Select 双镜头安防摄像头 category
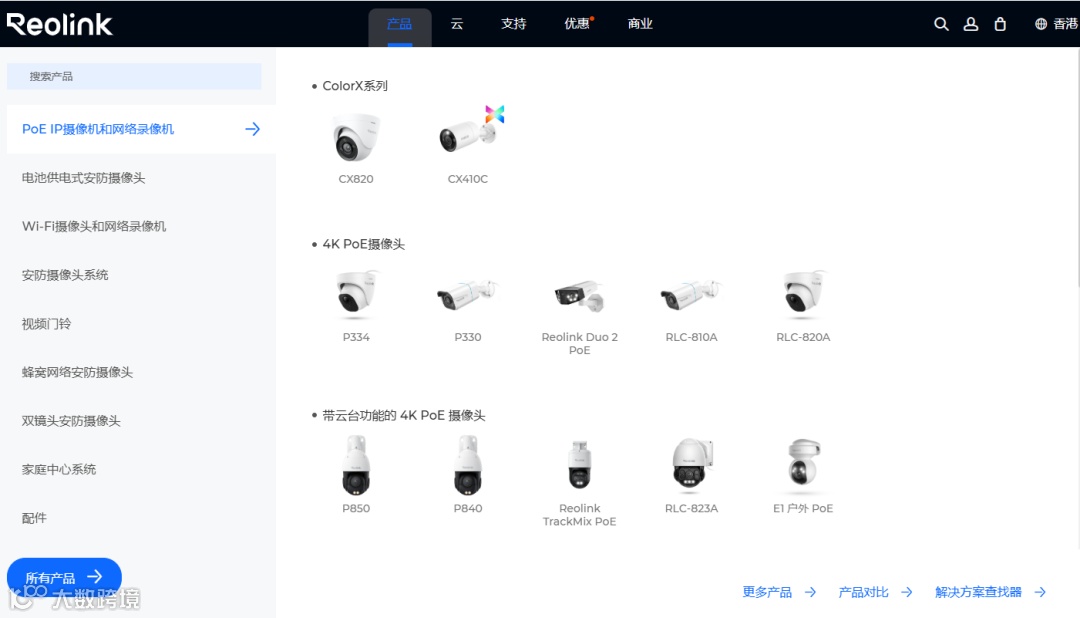1080x618 pixels. 71,421
